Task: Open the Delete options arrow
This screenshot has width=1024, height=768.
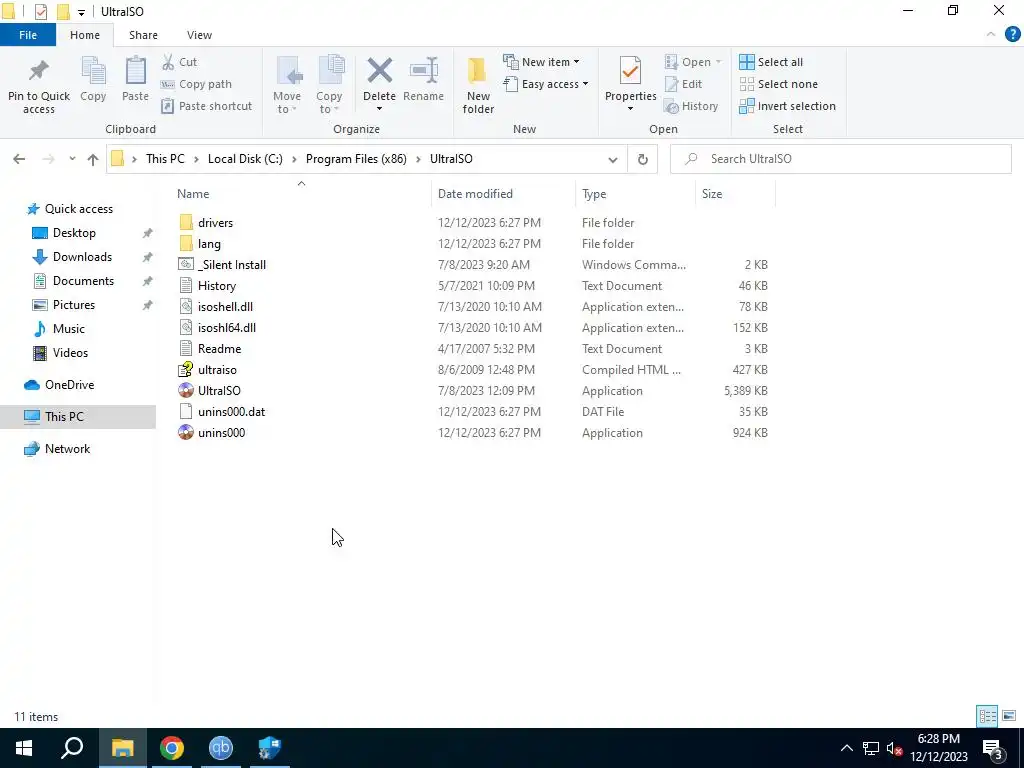Action: coord(379,109)
